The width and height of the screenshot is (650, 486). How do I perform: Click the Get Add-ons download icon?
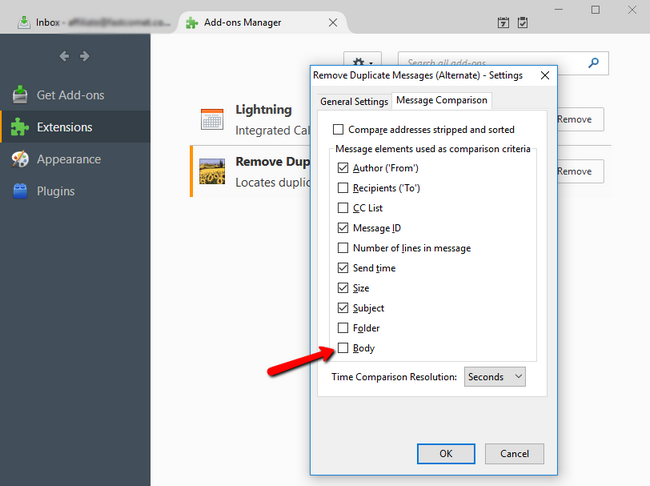click(x=20, y=95)
